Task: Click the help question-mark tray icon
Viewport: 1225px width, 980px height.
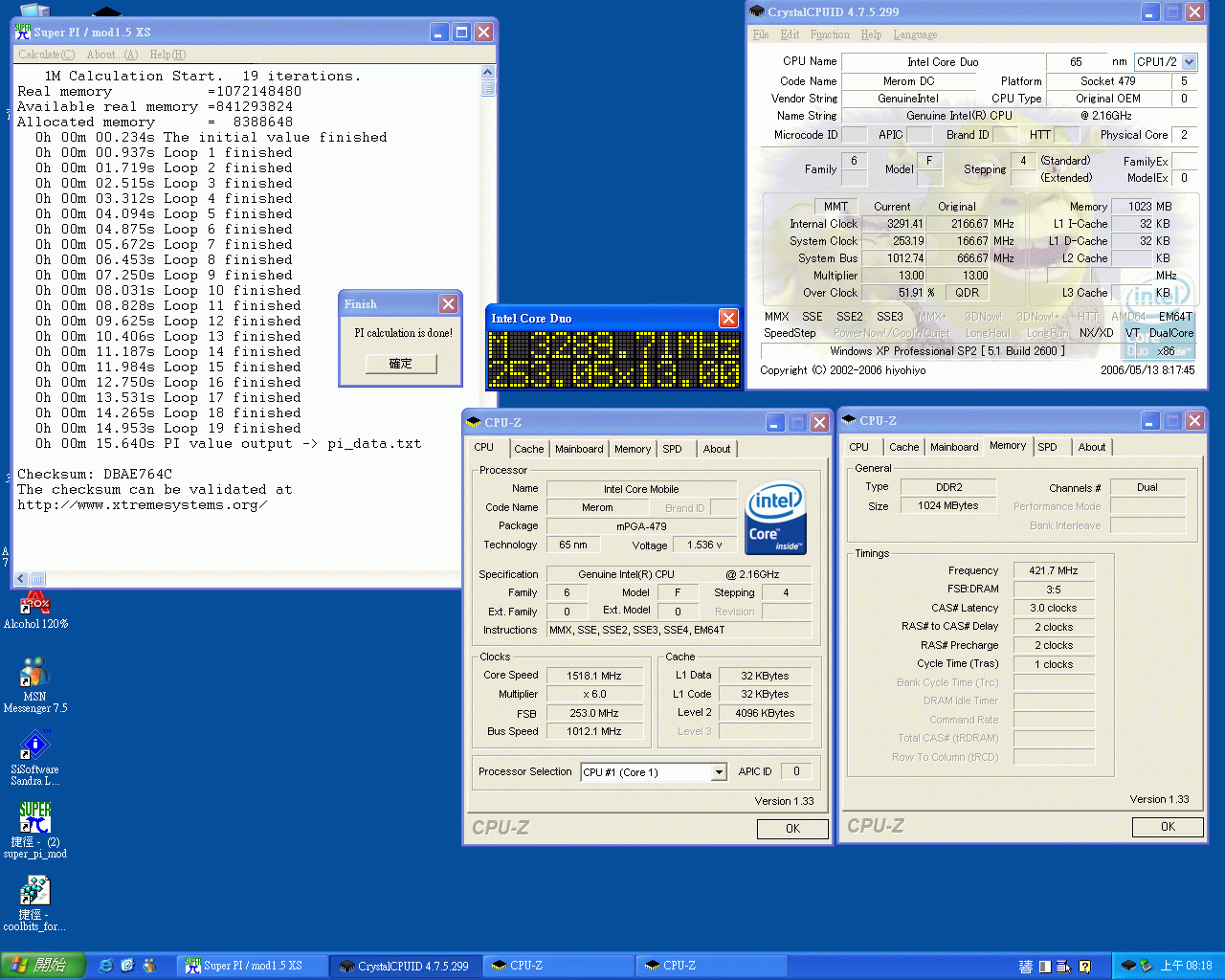Action: point(1085,967)
